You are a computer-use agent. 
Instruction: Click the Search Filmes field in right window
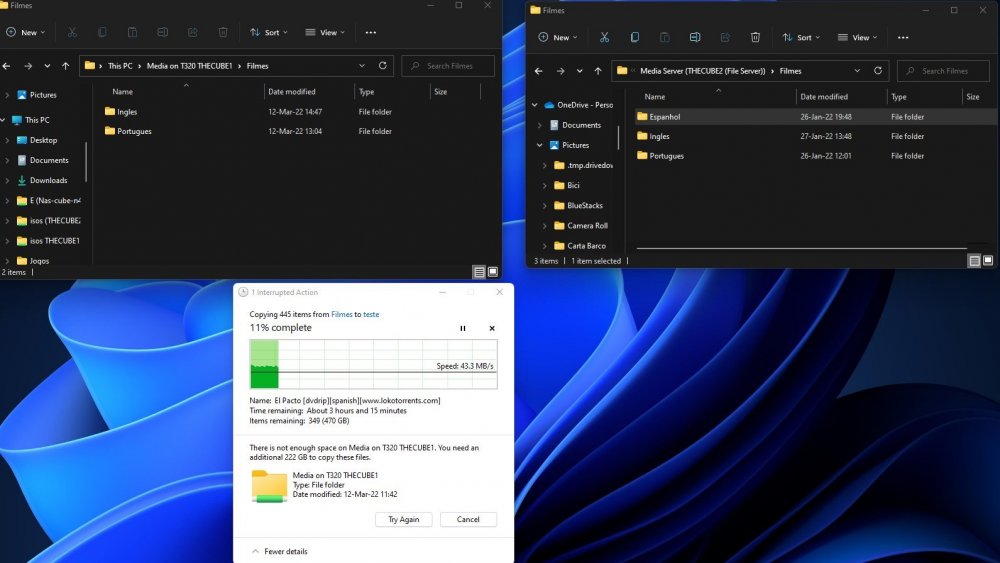tap(943, 71)
